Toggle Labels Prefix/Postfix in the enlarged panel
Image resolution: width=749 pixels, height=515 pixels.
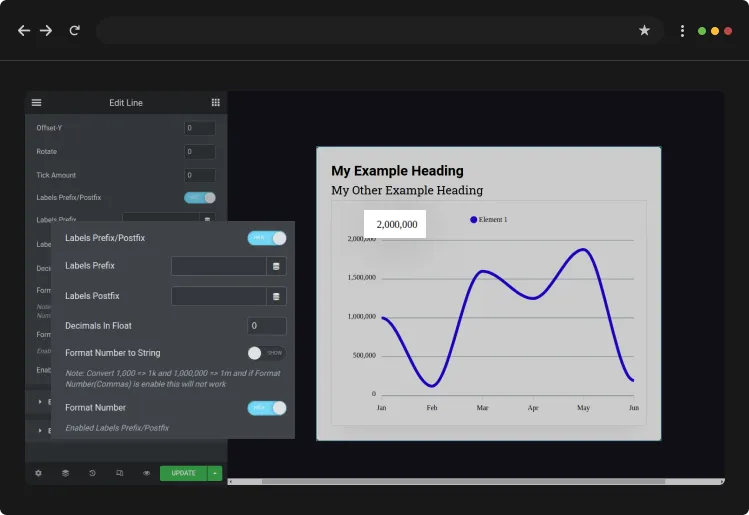267,238
